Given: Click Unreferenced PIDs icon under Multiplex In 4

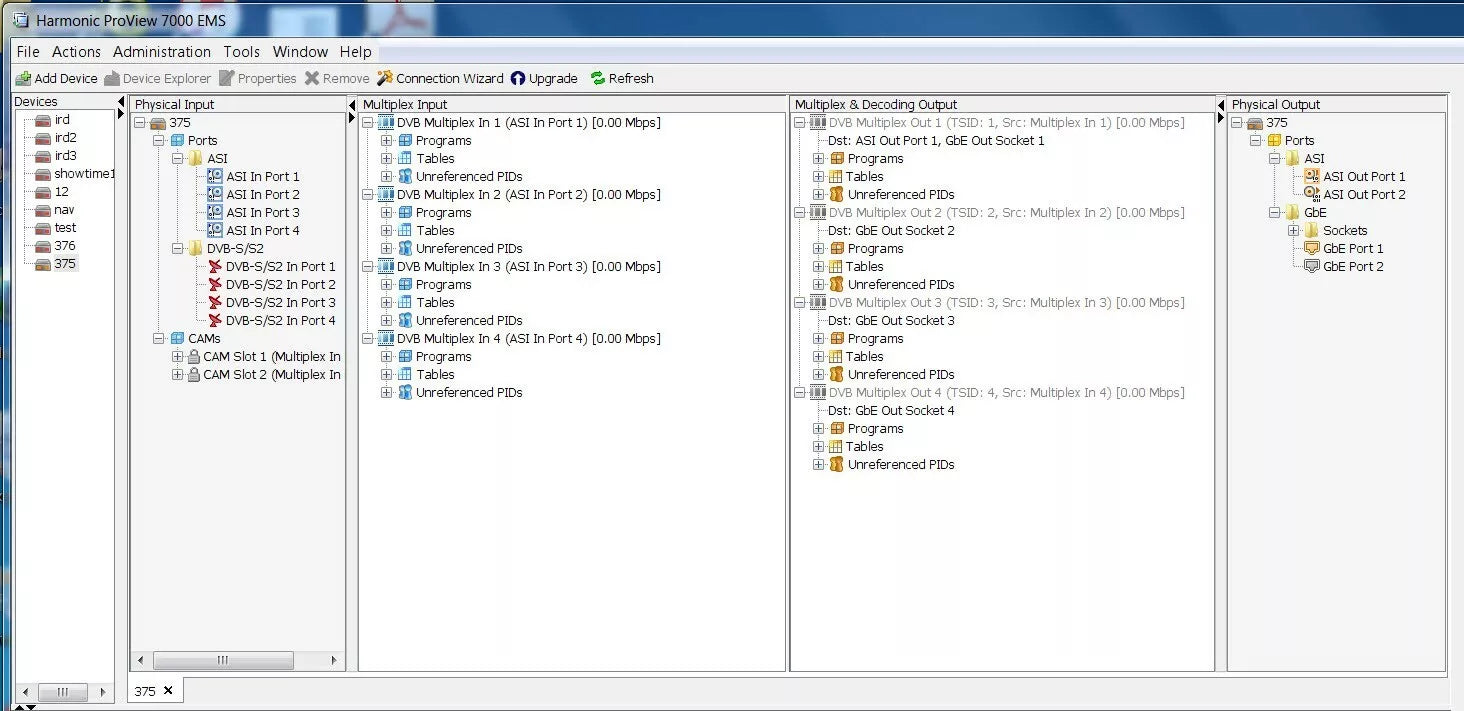Looking at the screenshot, I should coord(405,392).
